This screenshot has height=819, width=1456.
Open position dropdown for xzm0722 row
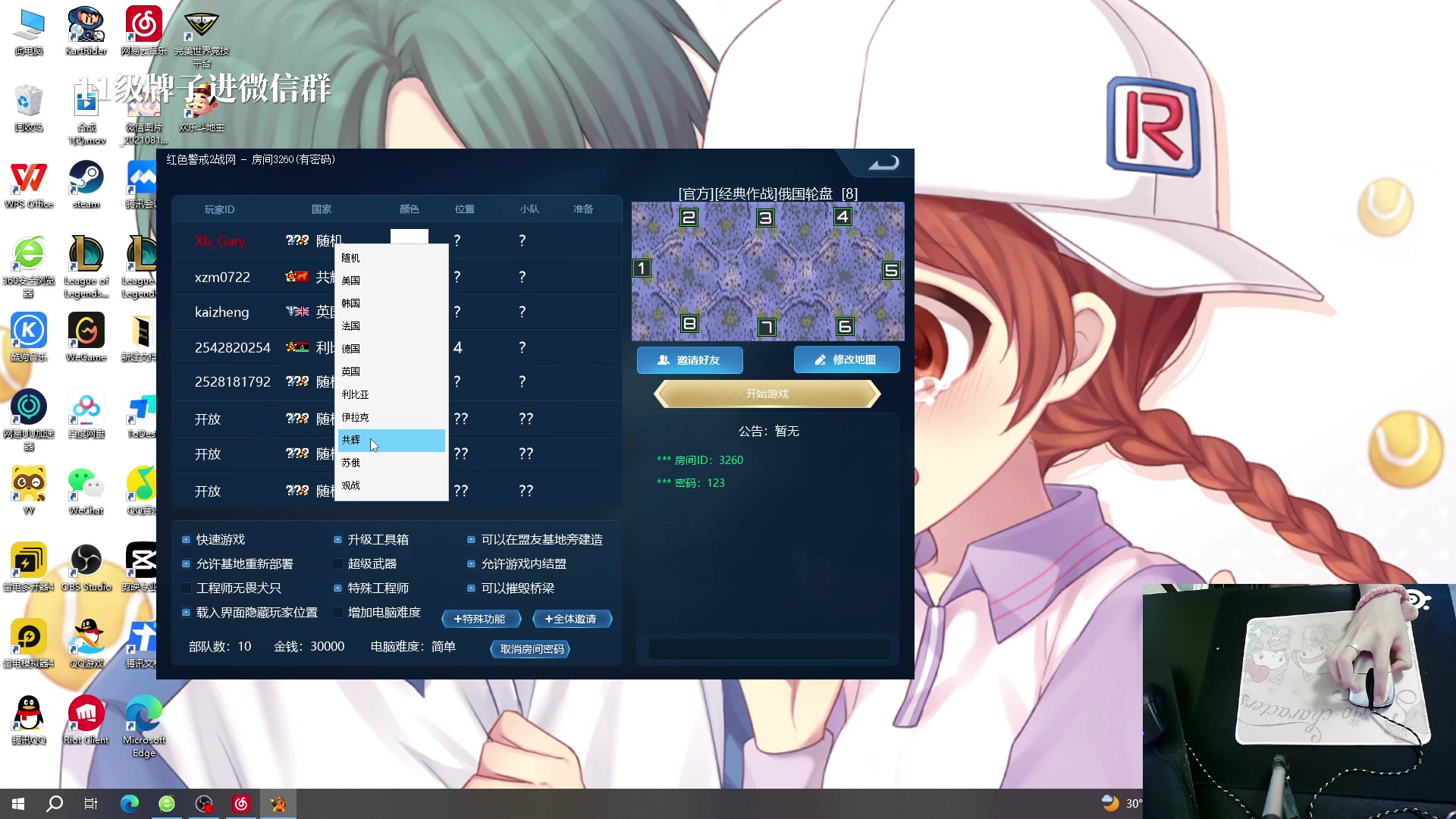457,277
